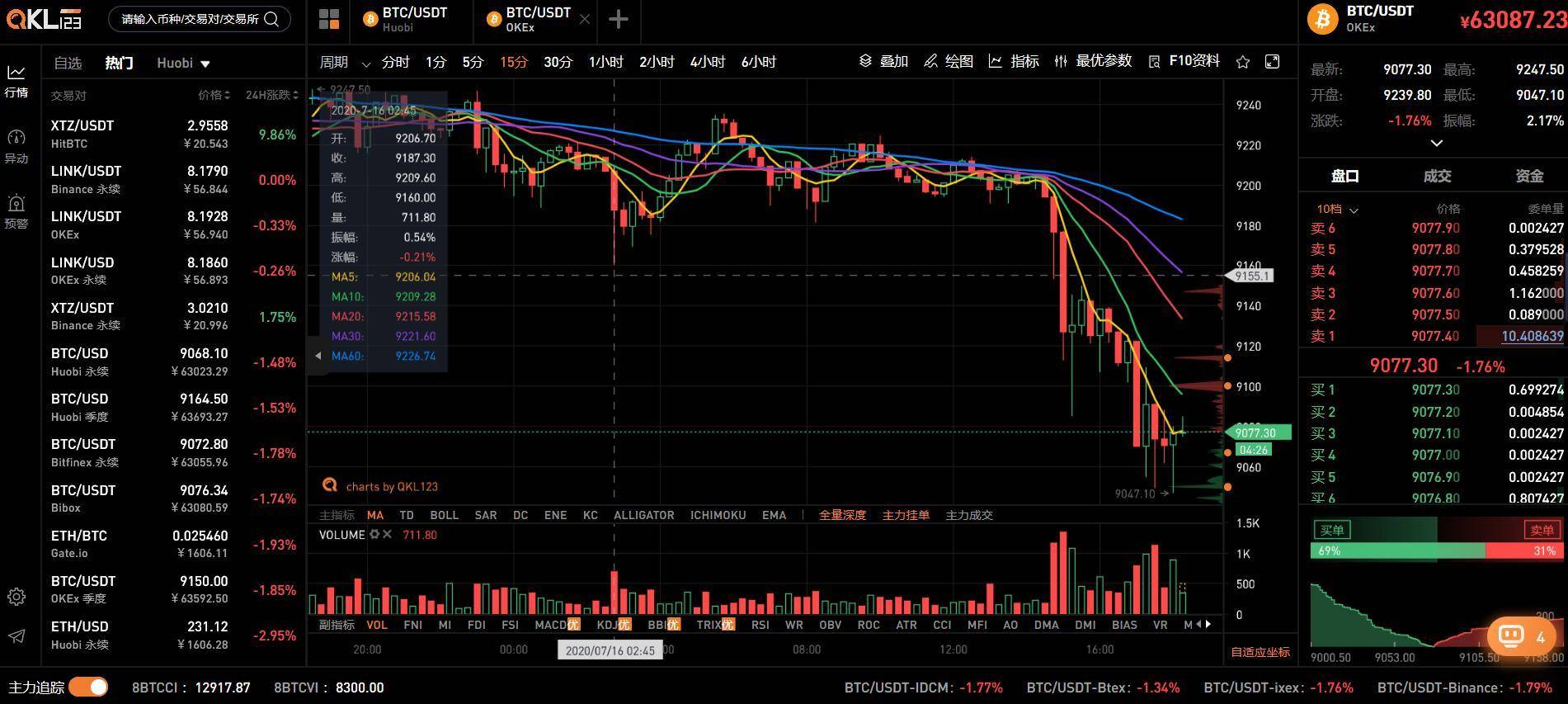Switch to the 成交 trades tab
1568x704 pixels.
(1437, 176)
